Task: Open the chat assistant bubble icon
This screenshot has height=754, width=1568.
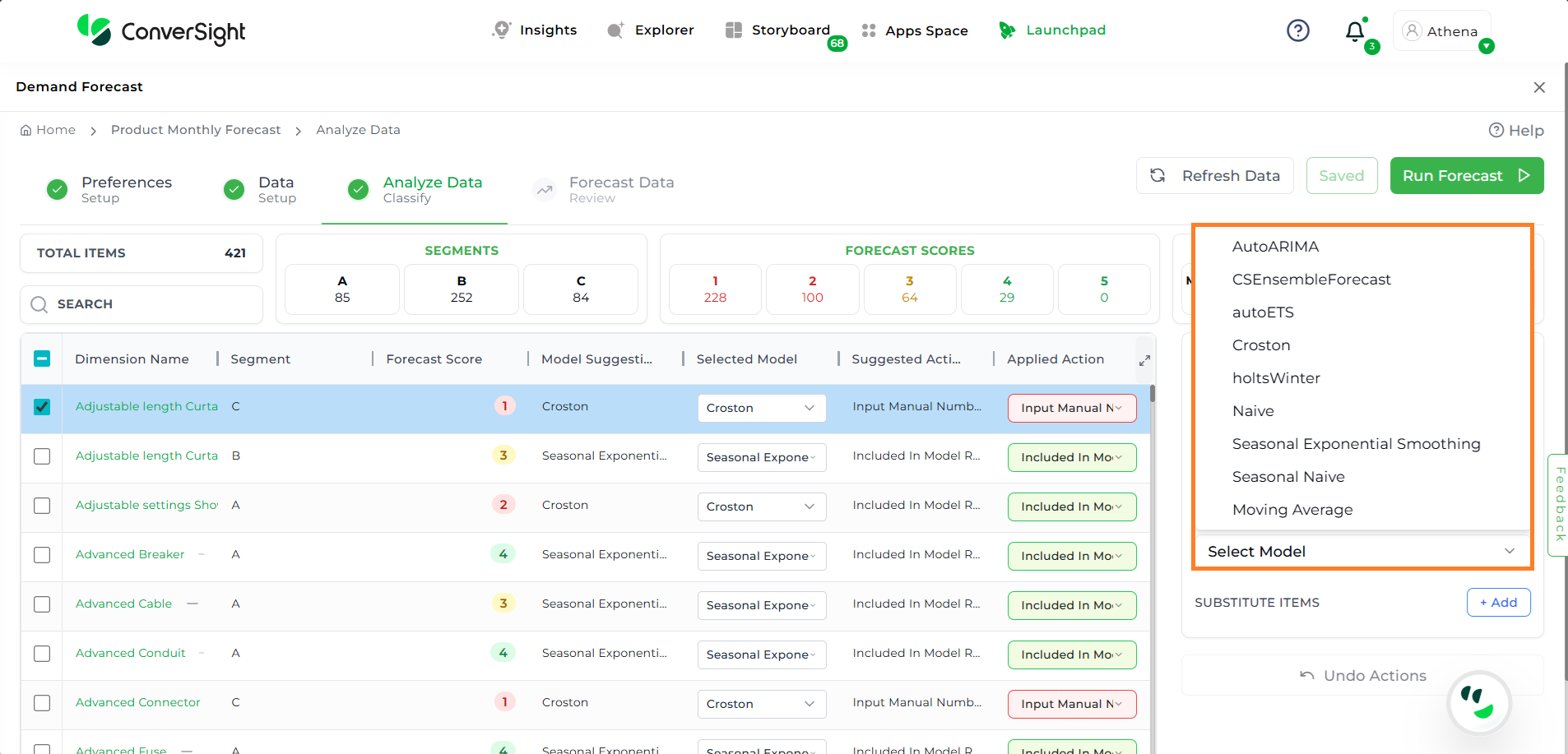Action: pyautogui.click(x=1478, y=703)
